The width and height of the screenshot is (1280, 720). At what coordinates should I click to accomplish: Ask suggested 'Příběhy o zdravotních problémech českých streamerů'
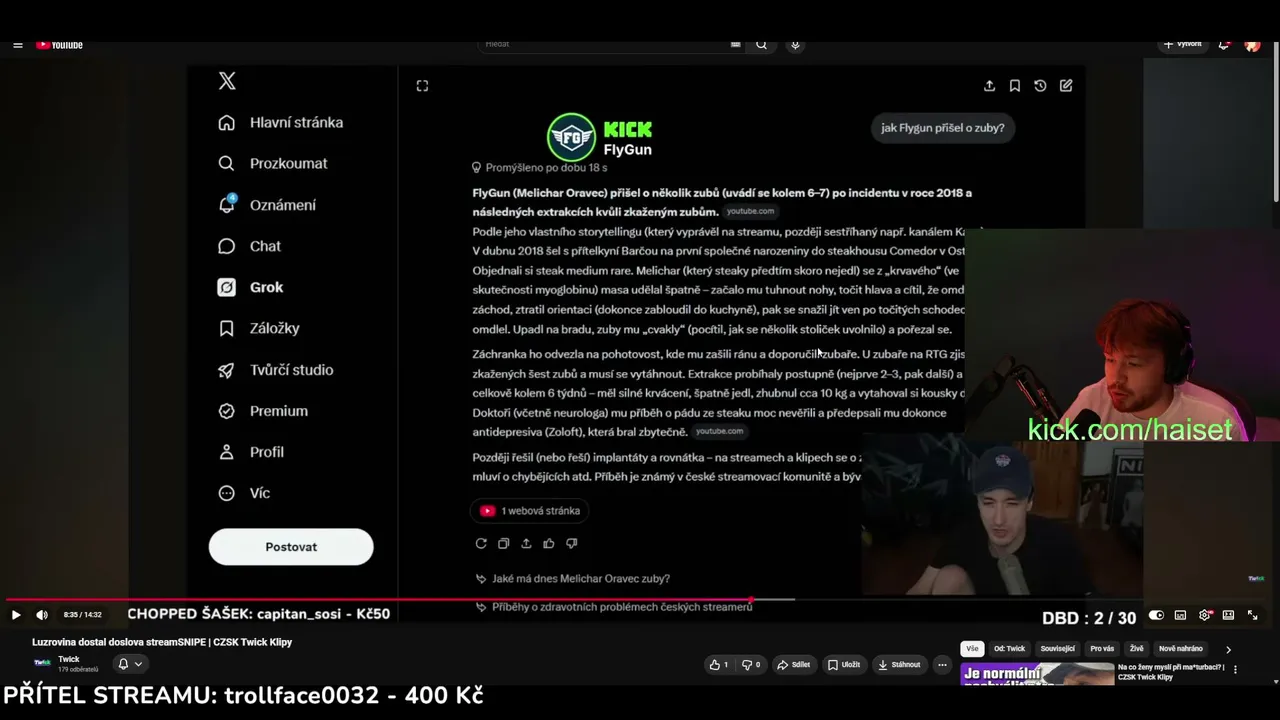click(x=614, y=607)
